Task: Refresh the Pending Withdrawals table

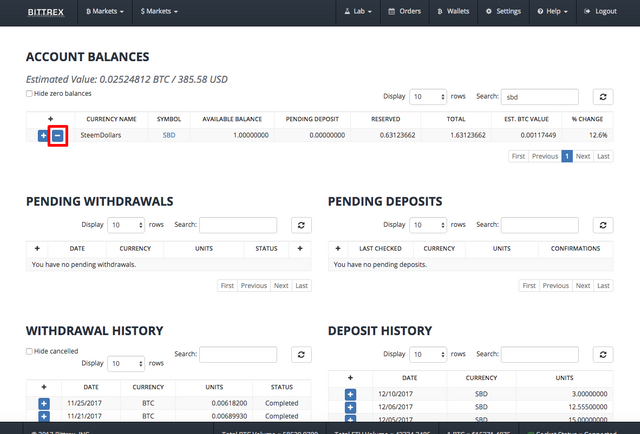Action: click(x=301, y=225)
